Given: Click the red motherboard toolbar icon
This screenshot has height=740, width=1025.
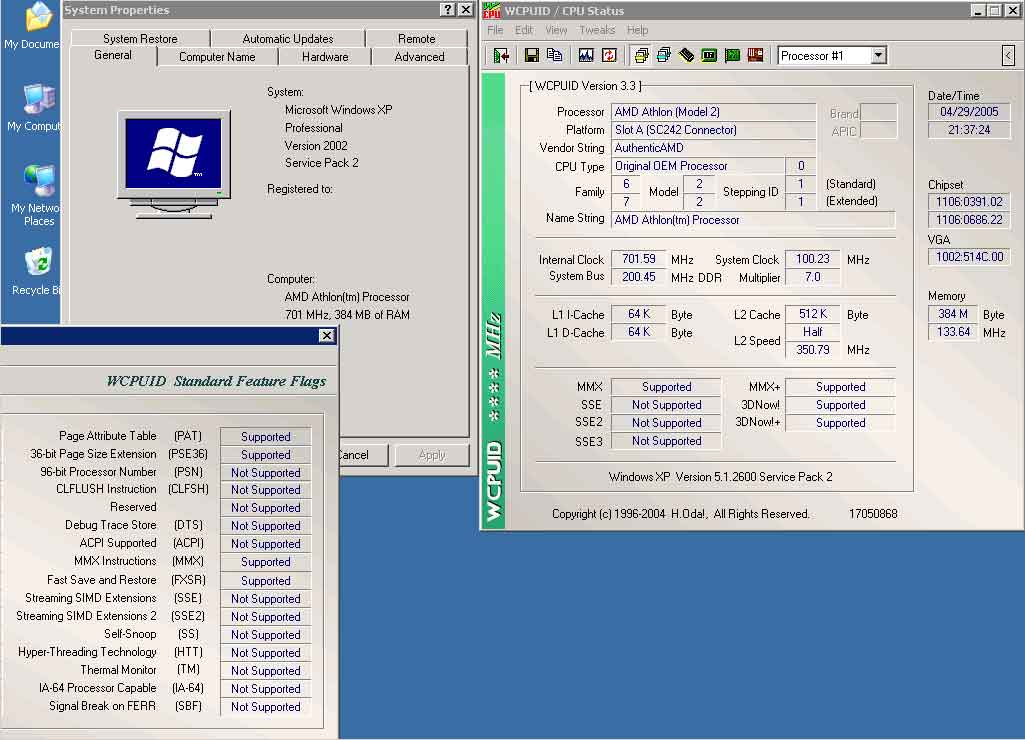Looking at the screenshot, I should click(x=755, y=56).
